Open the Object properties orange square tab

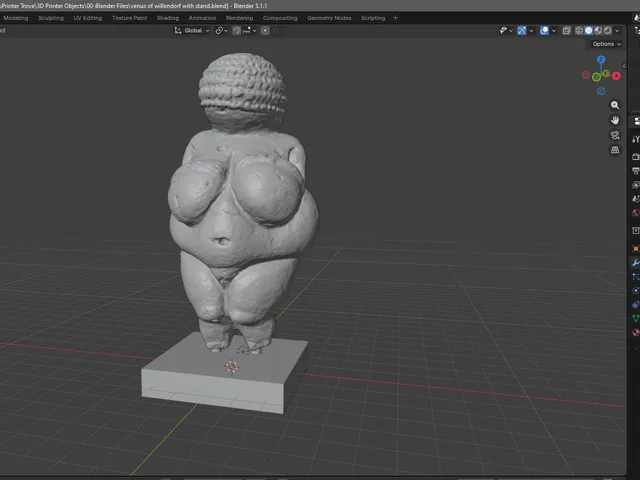tap(635, 249)
